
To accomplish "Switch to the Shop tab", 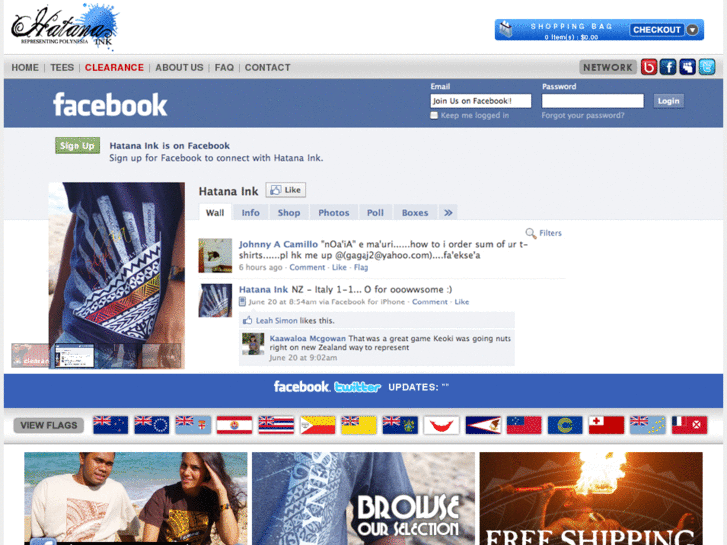I will 289,212.
